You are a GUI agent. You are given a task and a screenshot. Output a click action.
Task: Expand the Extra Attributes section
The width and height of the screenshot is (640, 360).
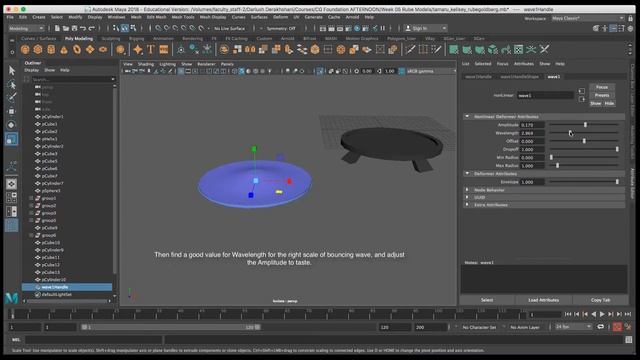pyautogui.click(x=467, y=204)
